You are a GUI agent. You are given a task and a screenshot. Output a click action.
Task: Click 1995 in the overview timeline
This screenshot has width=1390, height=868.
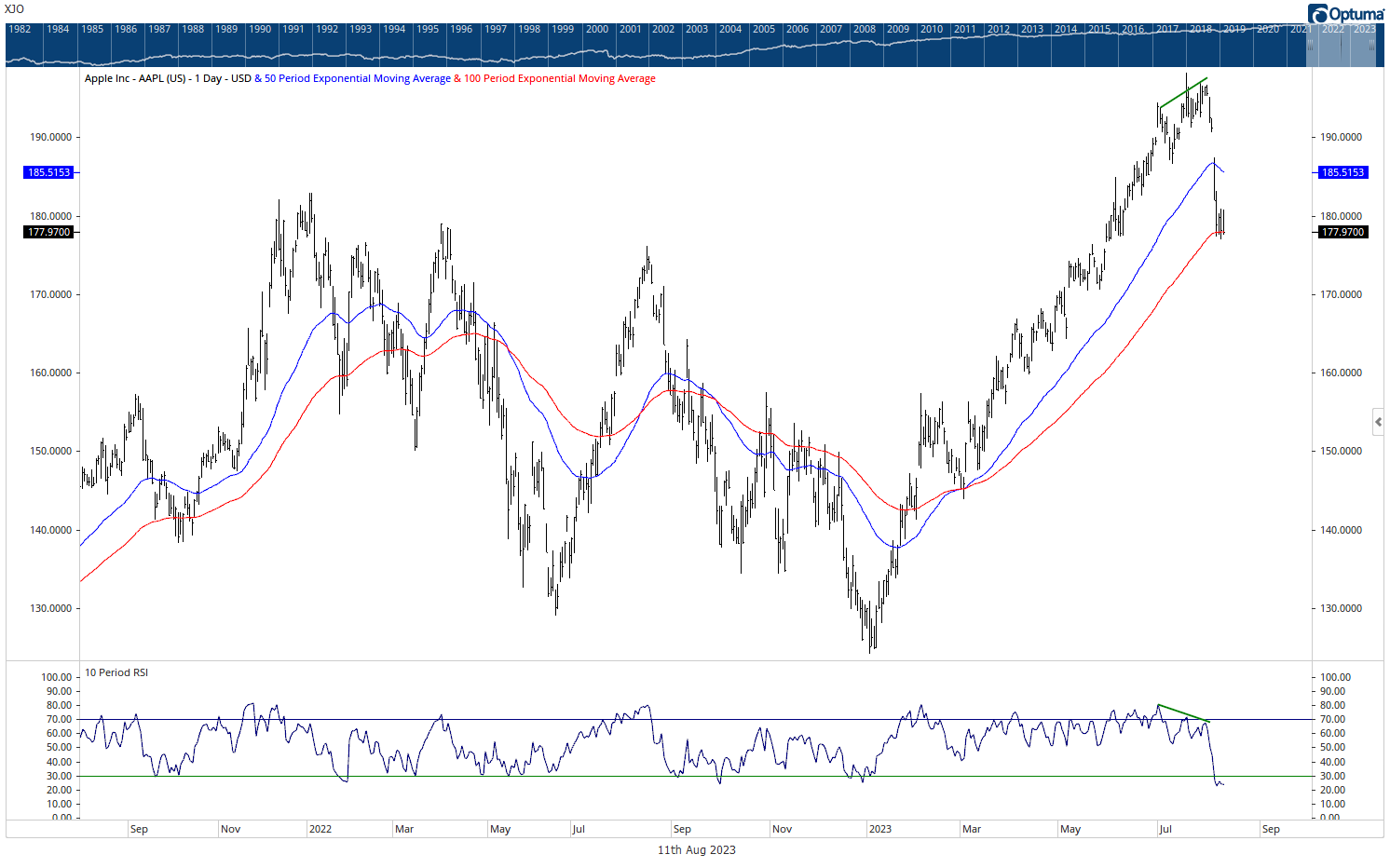[428, 29]
